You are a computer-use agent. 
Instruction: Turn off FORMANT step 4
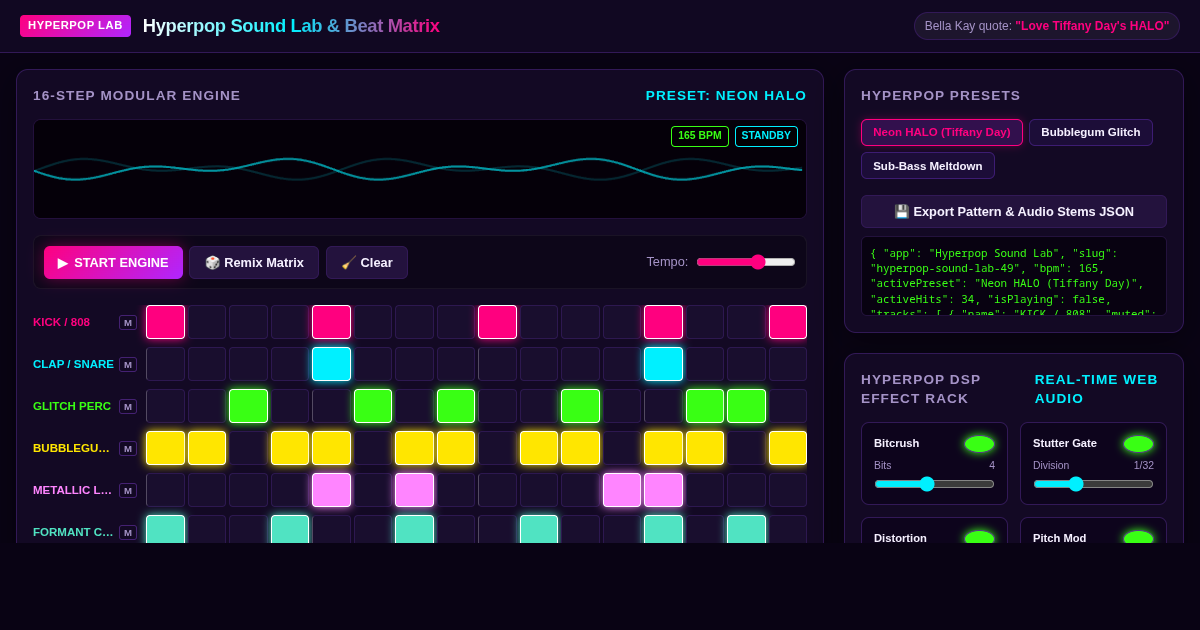(290, 530)
